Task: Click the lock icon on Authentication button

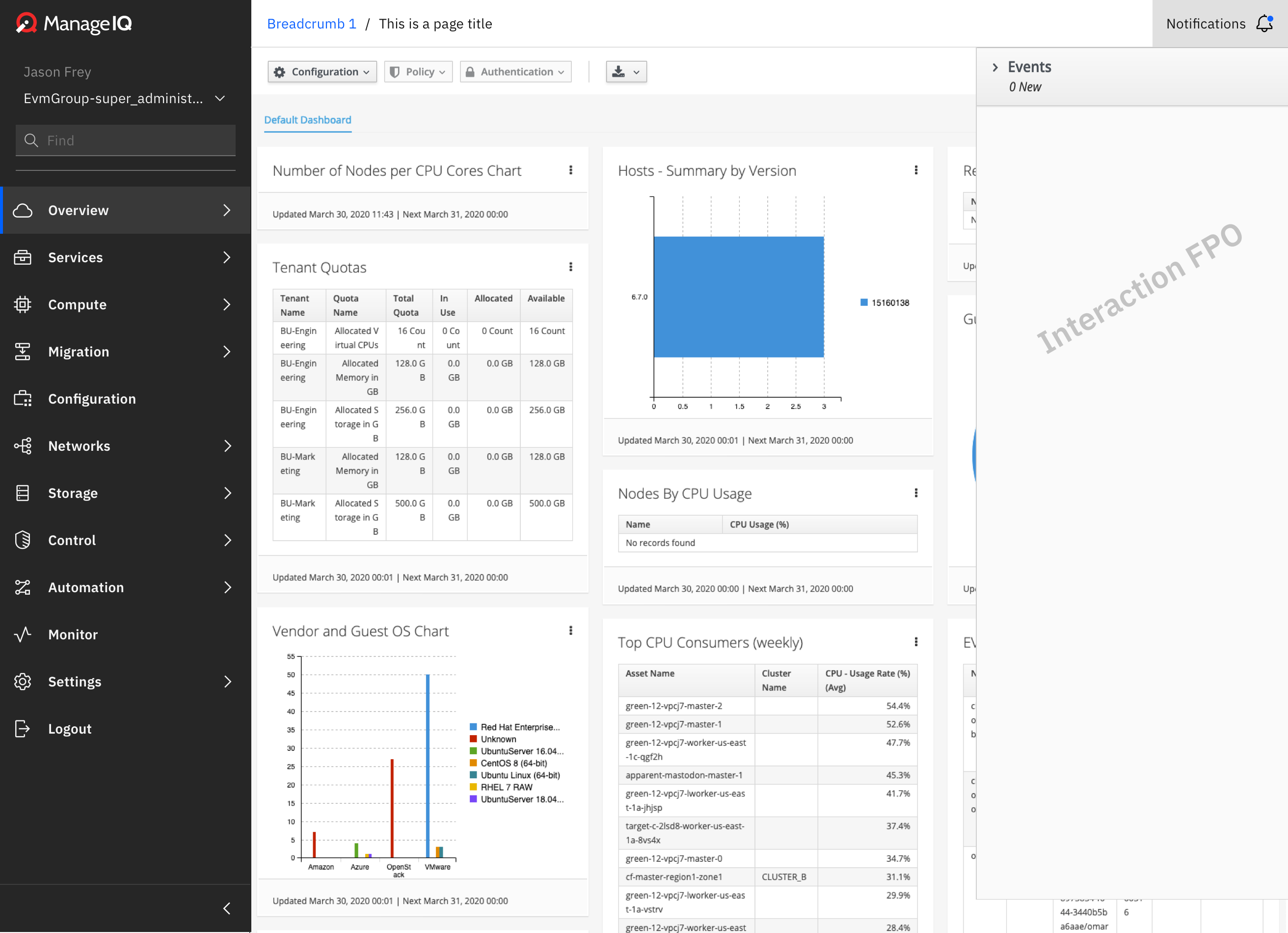Action: click(470, 72)
